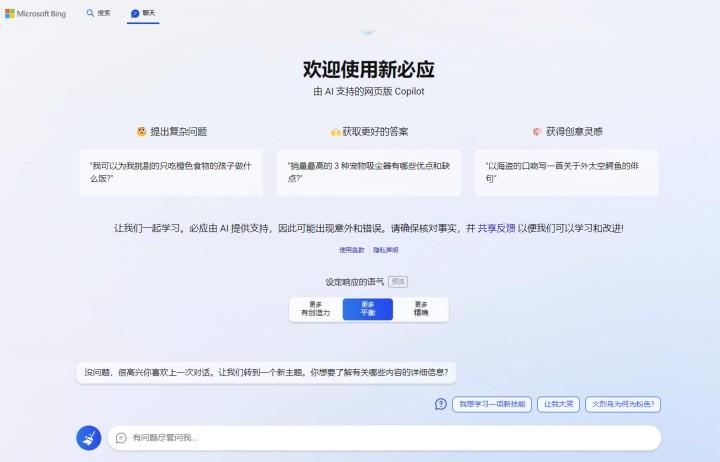
Task: Click the 获取更好的答案 column heading
Action: (375, 132)
